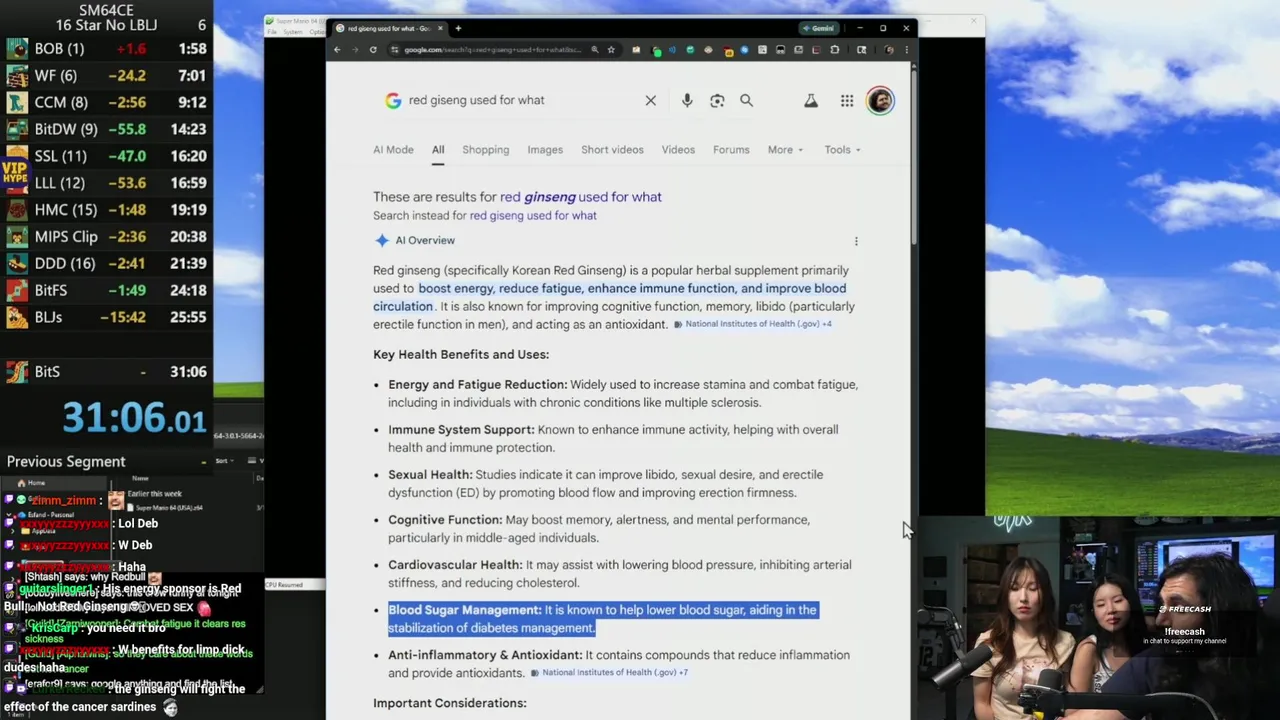Expand the More search filters dropdown
1280x720 pixels.
click(785, 150)
